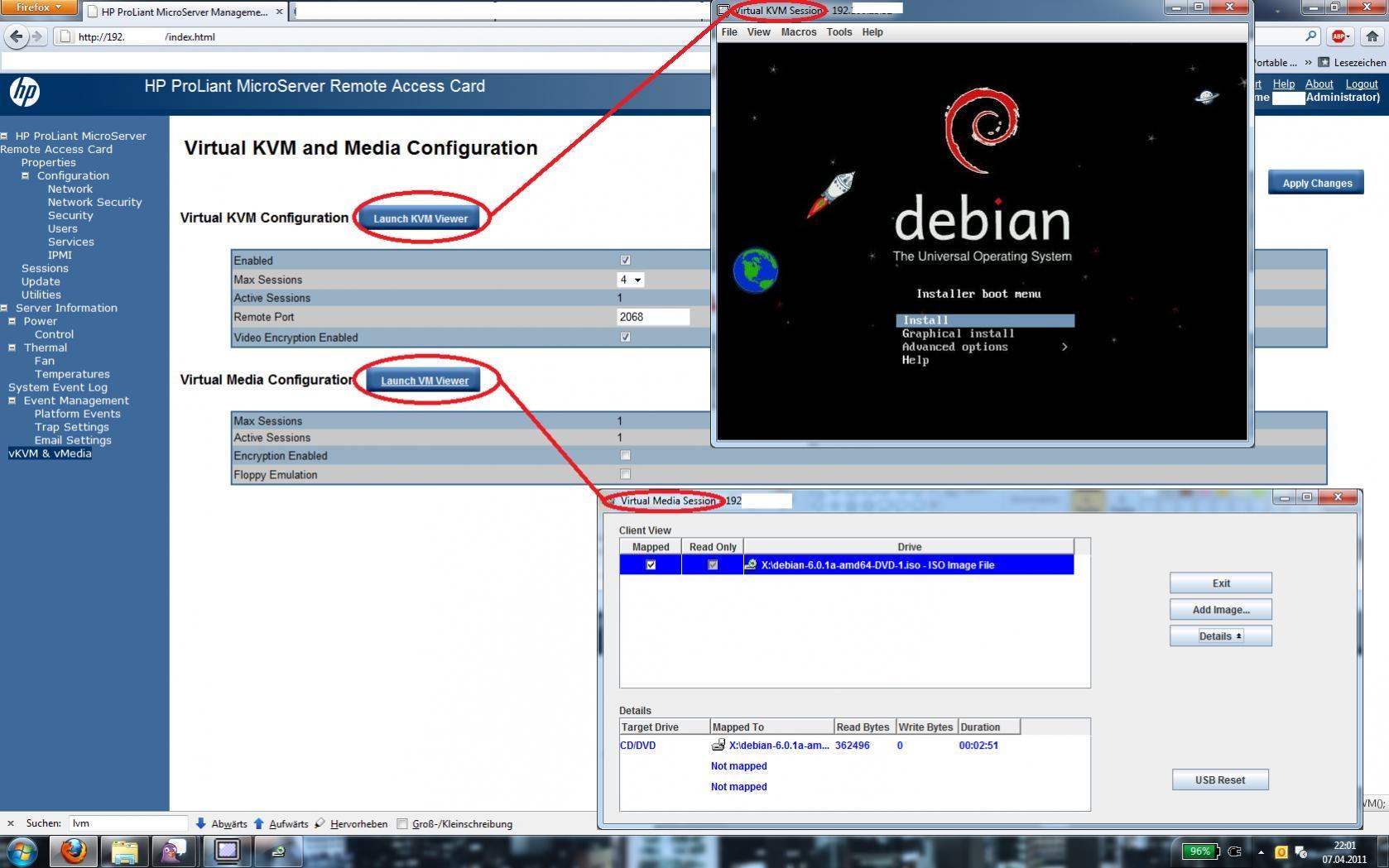Select vKVM & vMedia tree item
1389x868 pixels.
pos(50,453)
